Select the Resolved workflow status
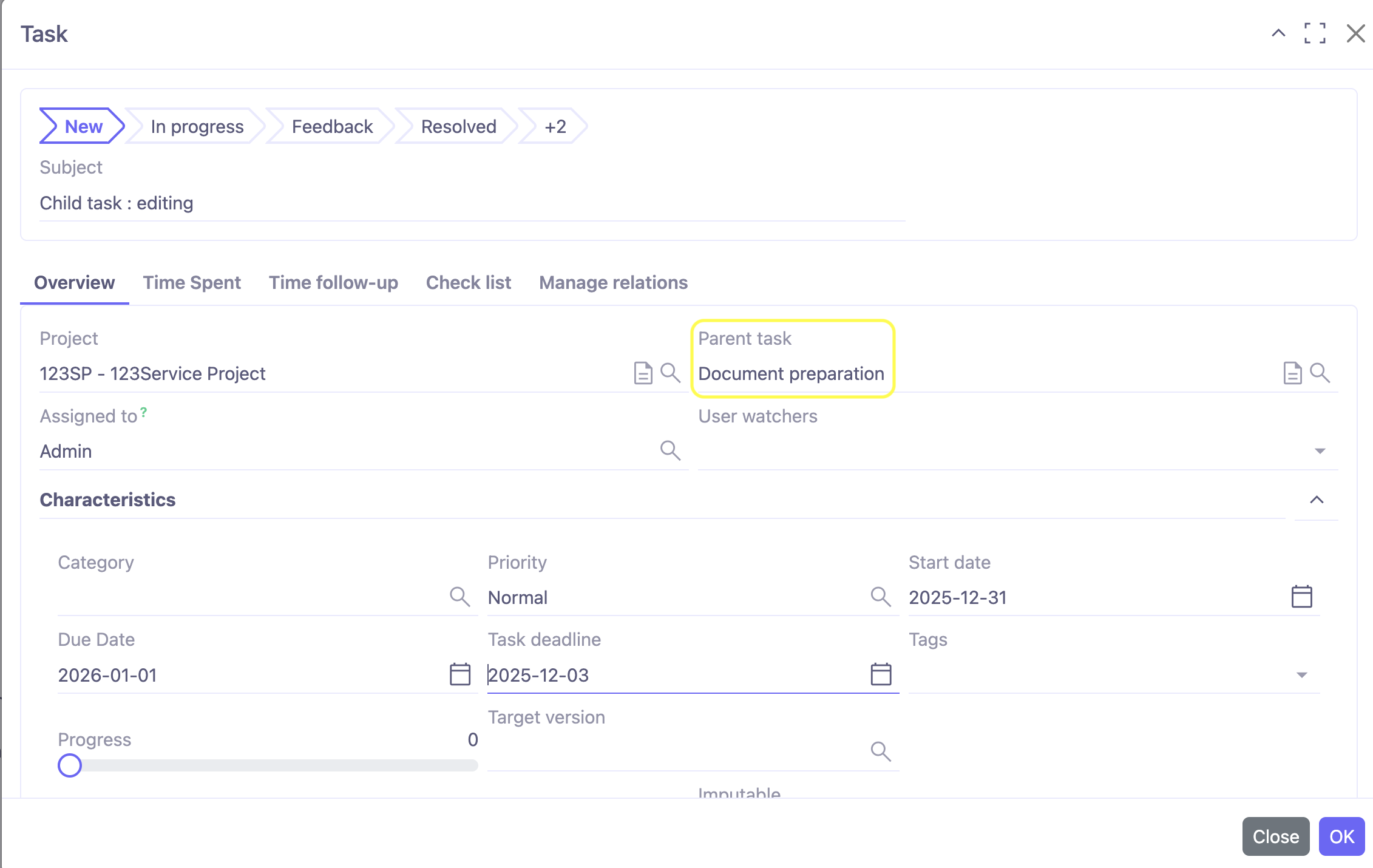Image resolution: width=1373 pixels, height=868 pixels. tap(458, 126)
